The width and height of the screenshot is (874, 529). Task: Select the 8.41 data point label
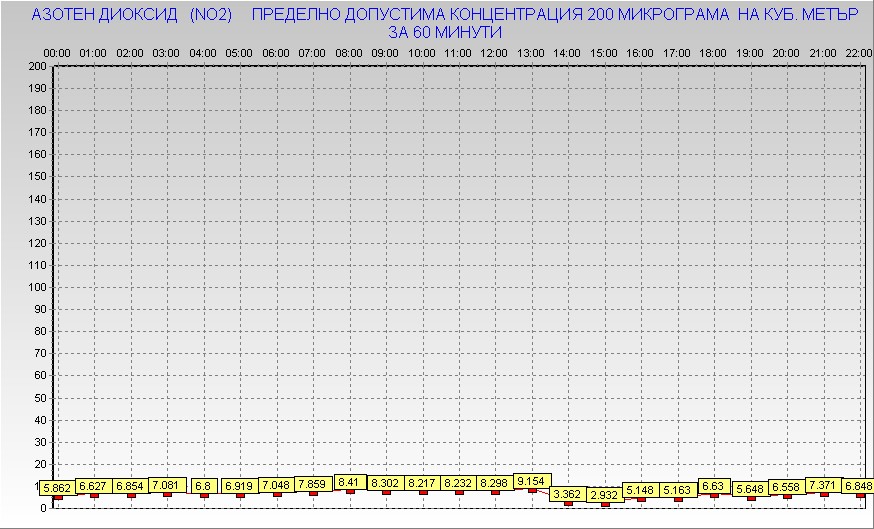tap(348, 482)
